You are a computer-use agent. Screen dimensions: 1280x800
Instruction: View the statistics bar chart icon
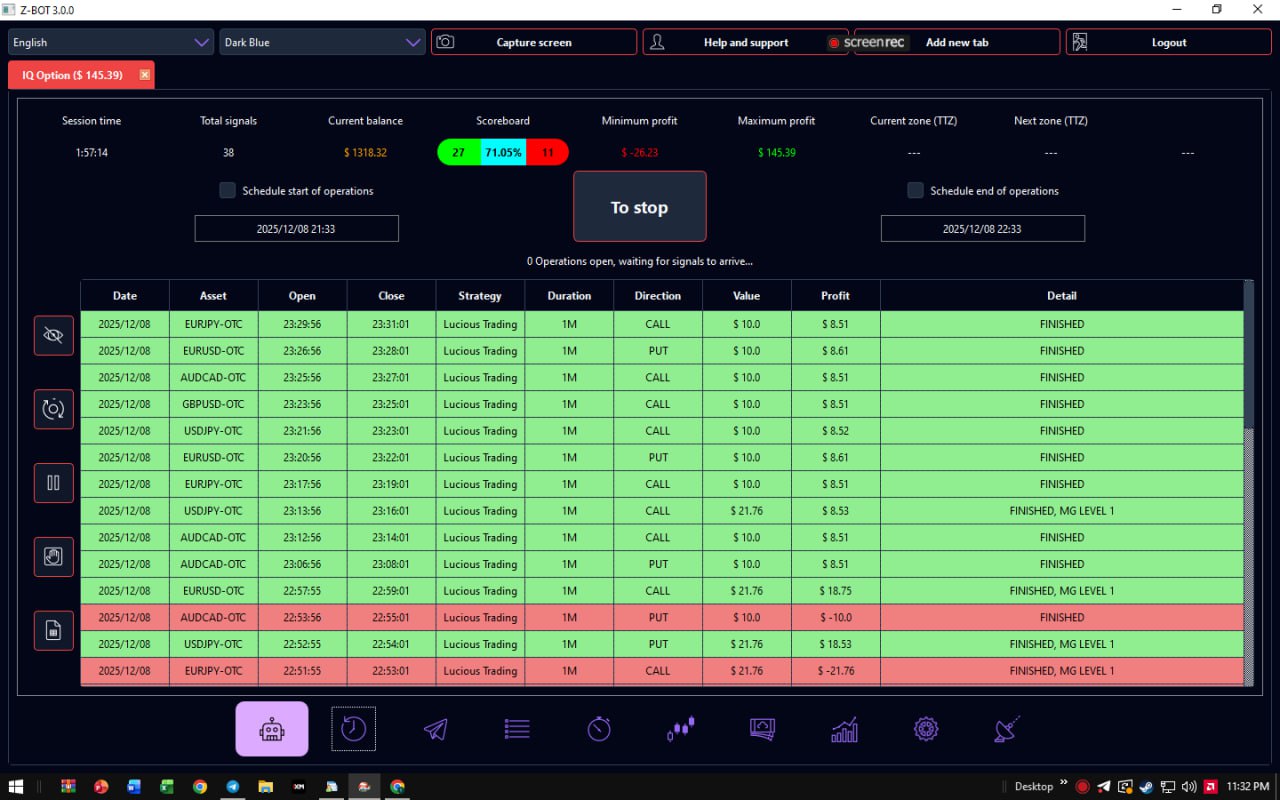(844, 730)
